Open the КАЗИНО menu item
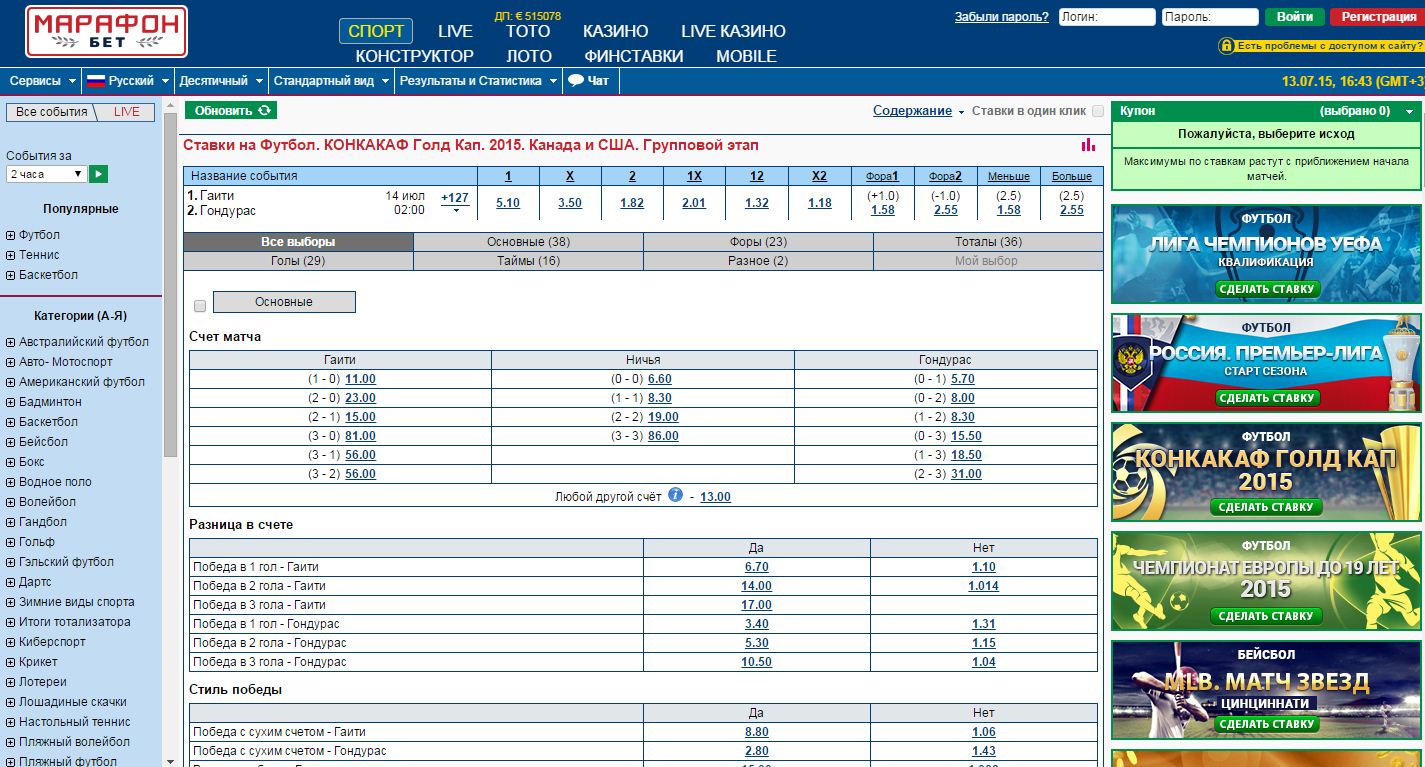This screenshot has width=1425, height=767. [615, 31]
